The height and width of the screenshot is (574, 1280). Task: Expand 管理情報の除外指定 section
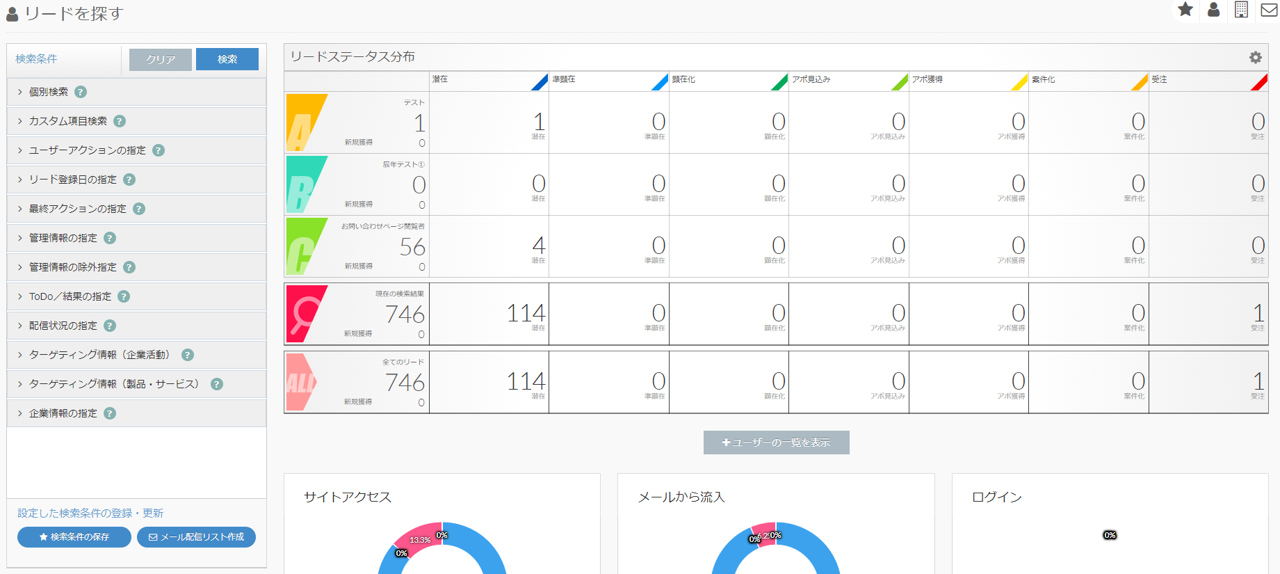[x=136, y=267]
